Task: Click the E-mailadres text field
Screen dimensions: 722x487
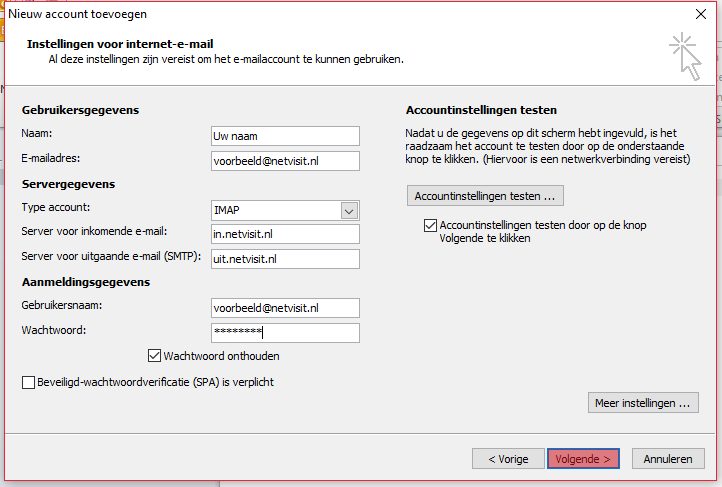Action: [x=285, y=161]
